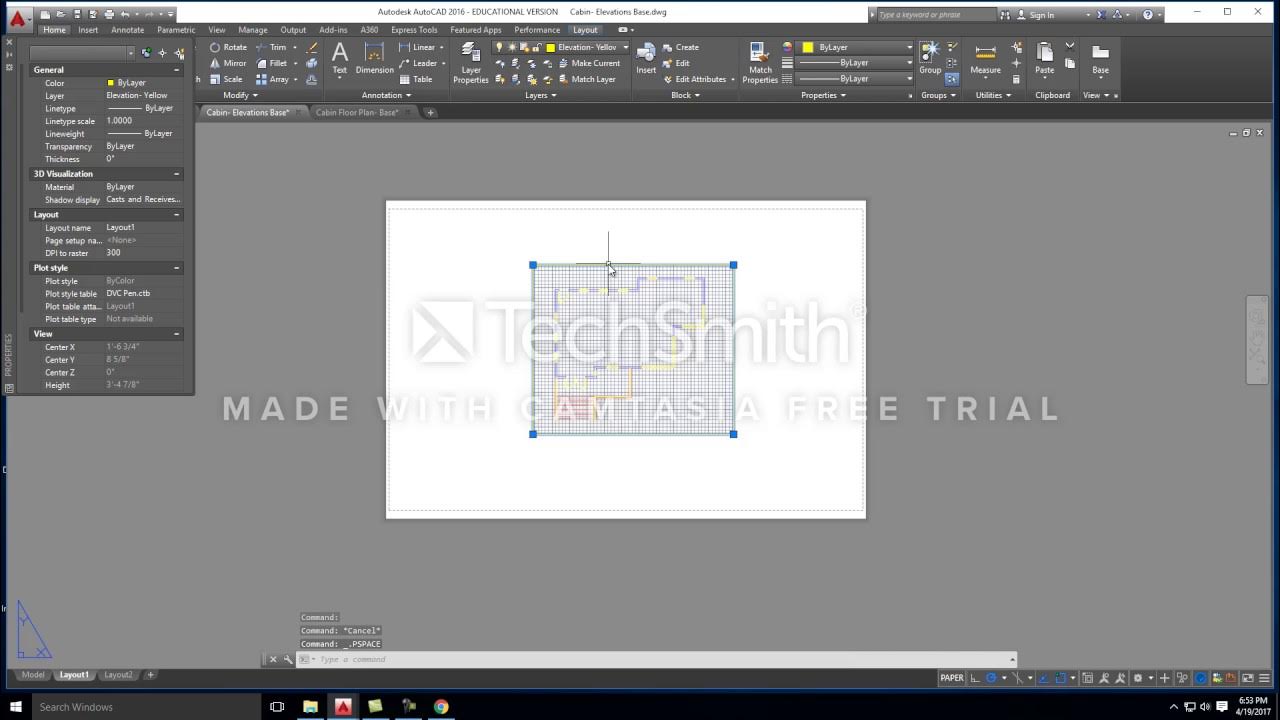
Task: Click the Paste icon
Action: tap(1045, 58)
